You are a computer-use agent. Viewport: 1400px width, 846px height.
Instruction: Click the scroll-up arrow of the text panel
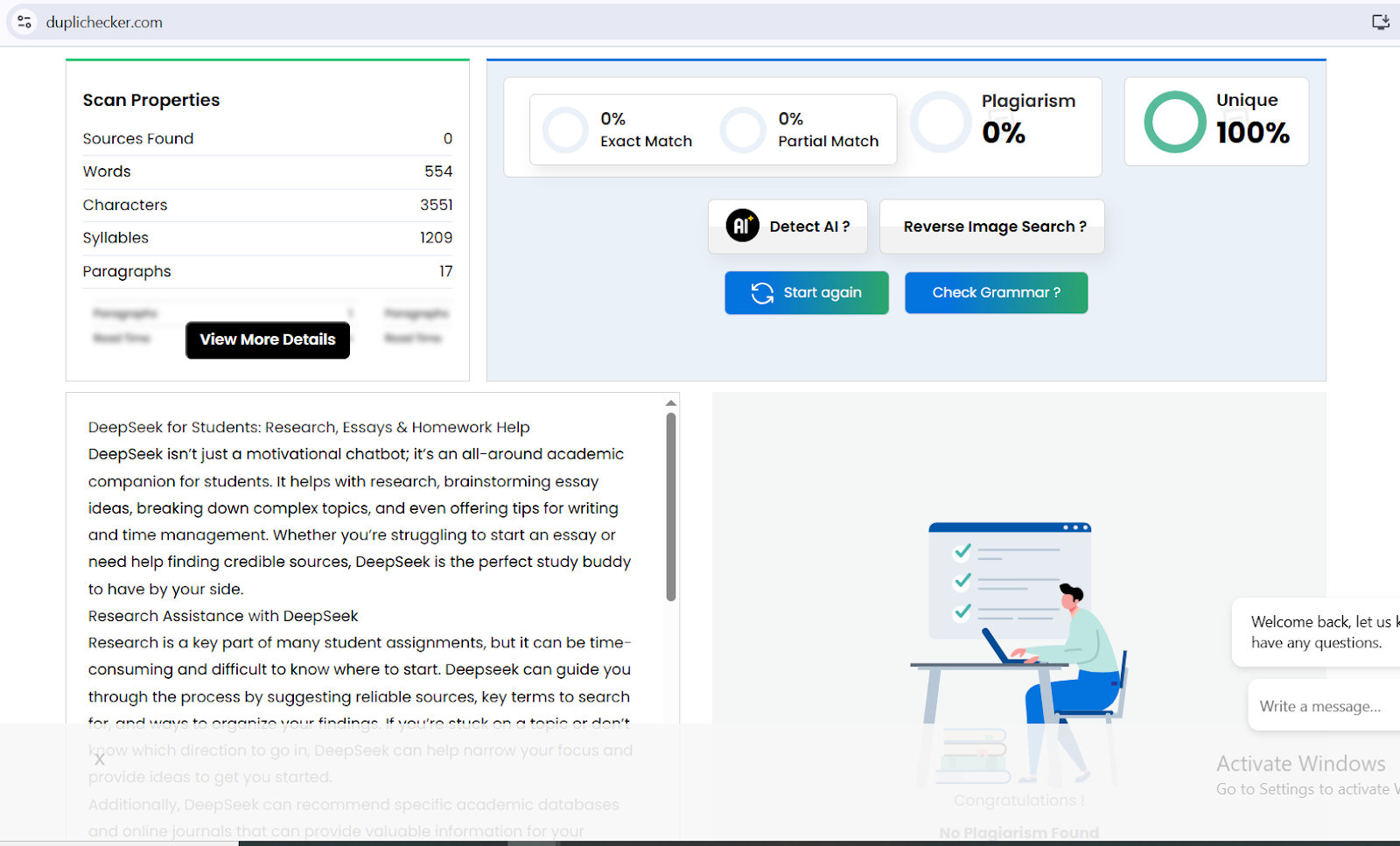pos(671,403)
